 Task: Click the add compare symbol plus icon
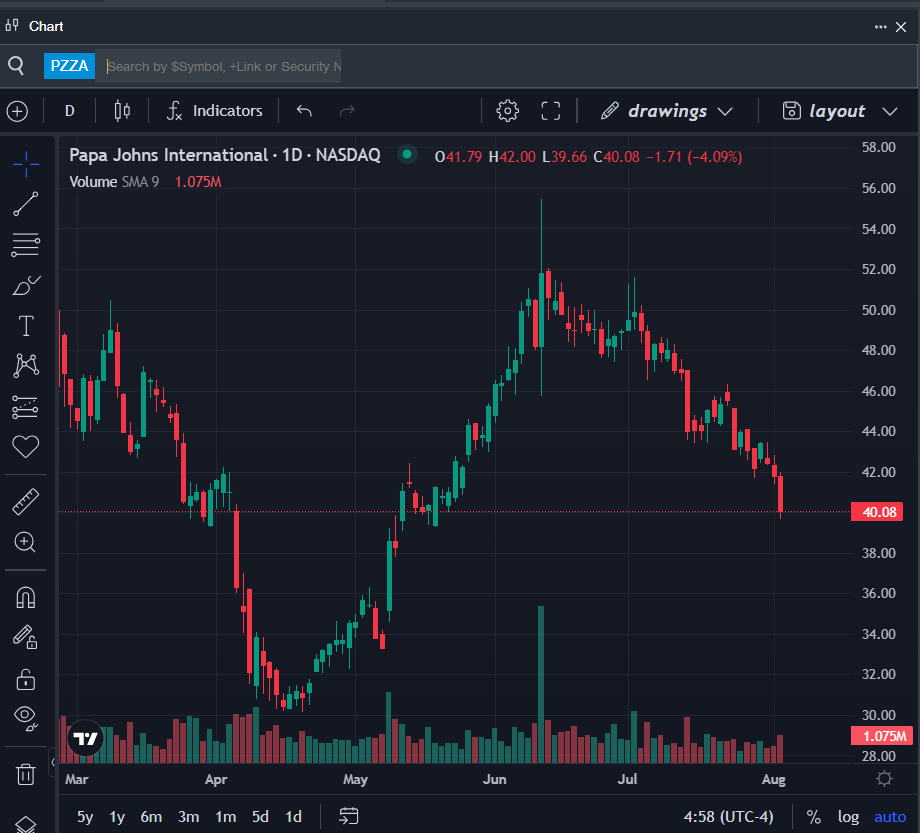17,111
